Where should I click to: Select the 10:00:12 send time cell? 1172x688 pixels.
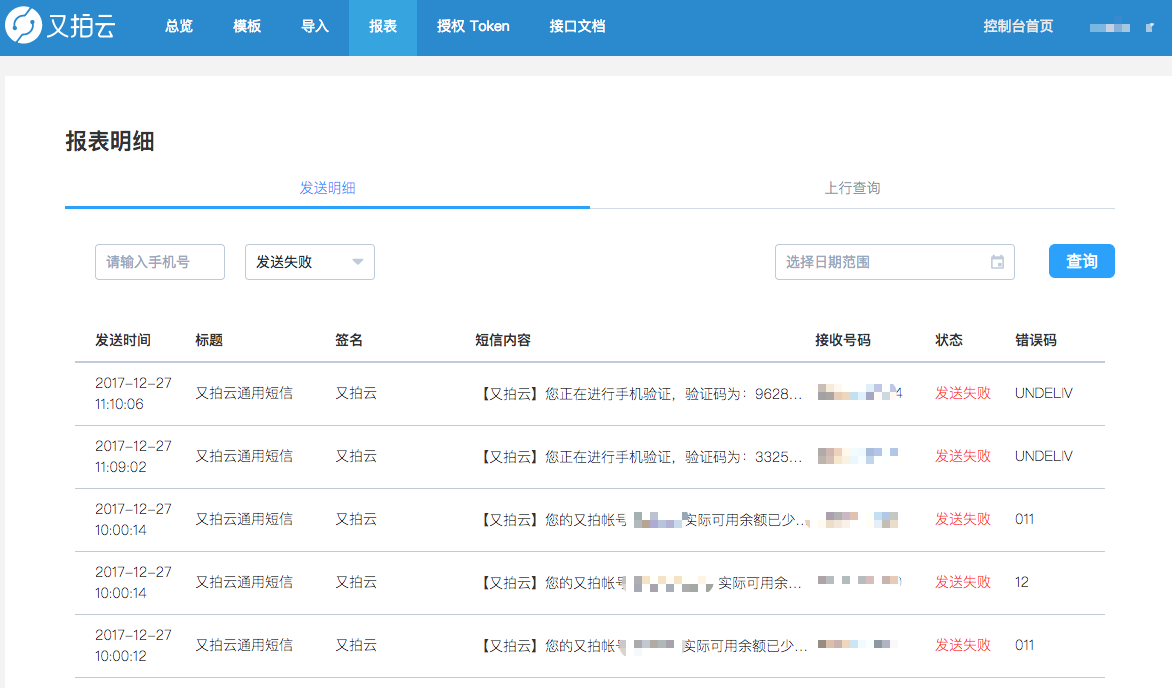pos(133,645)
